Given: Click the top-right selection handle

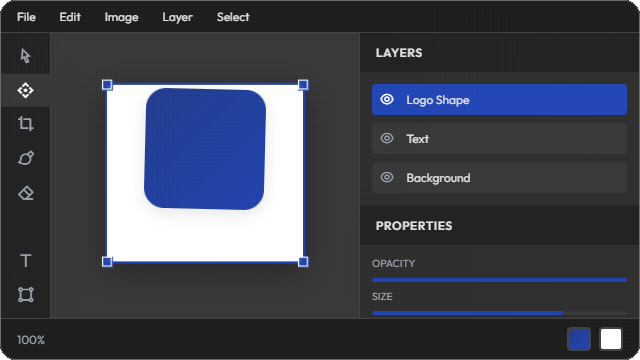Looking at the screenshot, I should tap(303, 84).
